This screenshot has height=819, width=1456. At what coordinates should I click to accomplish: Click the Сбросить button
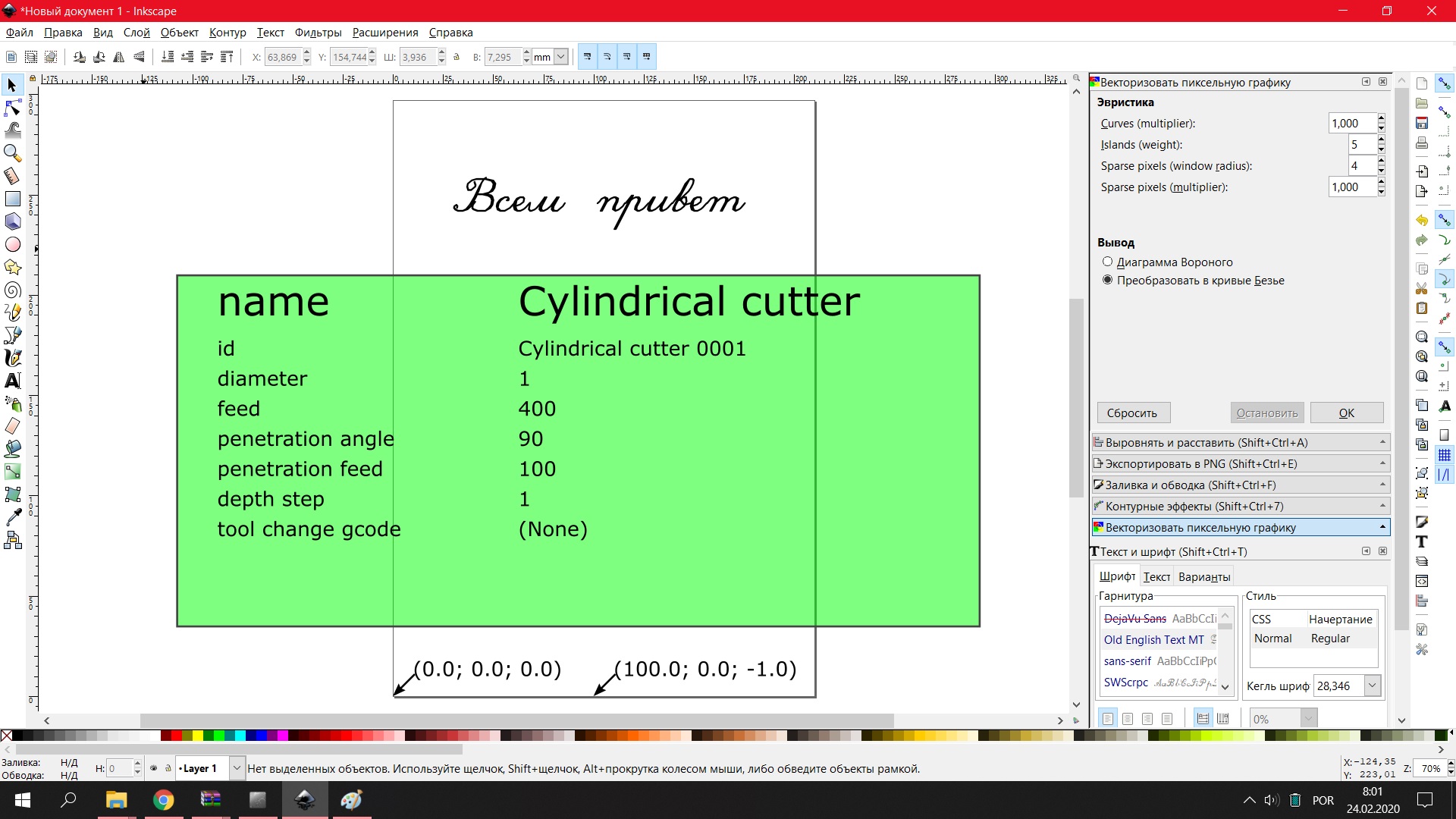tap(1132, 413)
